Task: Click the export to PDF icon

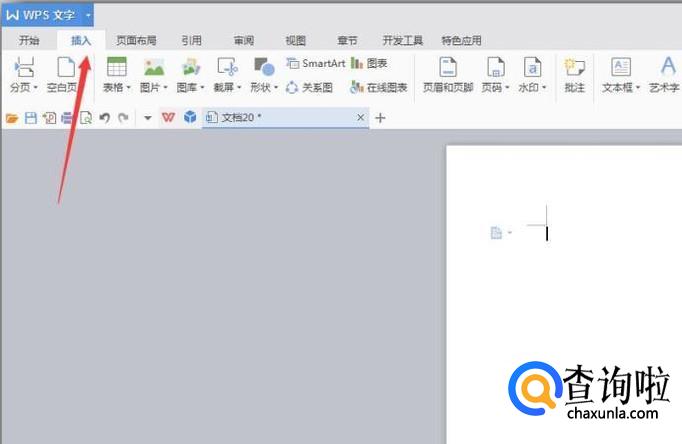Action: pos(49,118)
